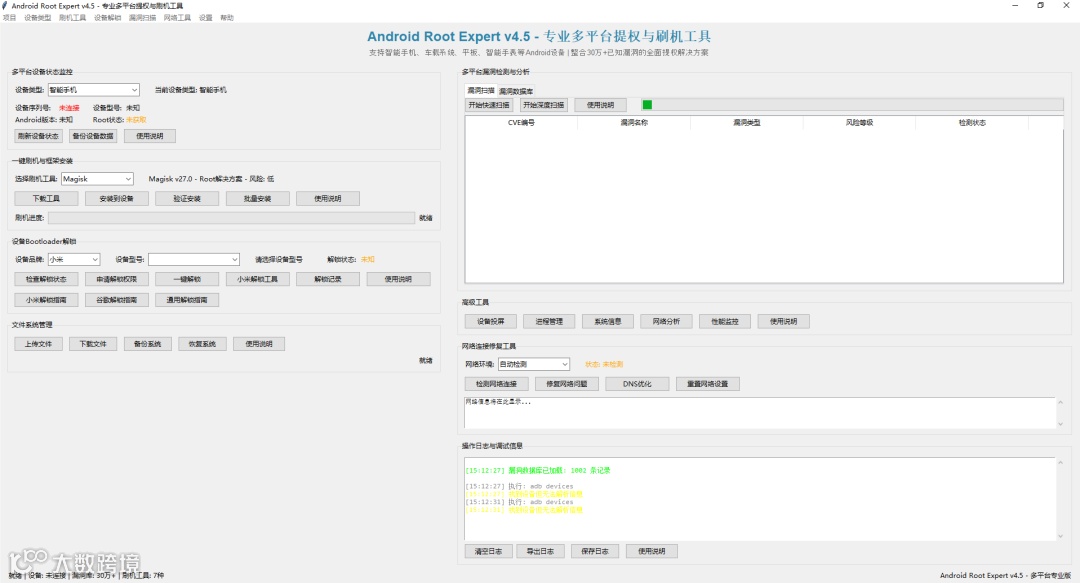Expand the 网络环境 dropdown showing 自动检测
Viewport: 1080px width, 583px height.
coord(534,364)
